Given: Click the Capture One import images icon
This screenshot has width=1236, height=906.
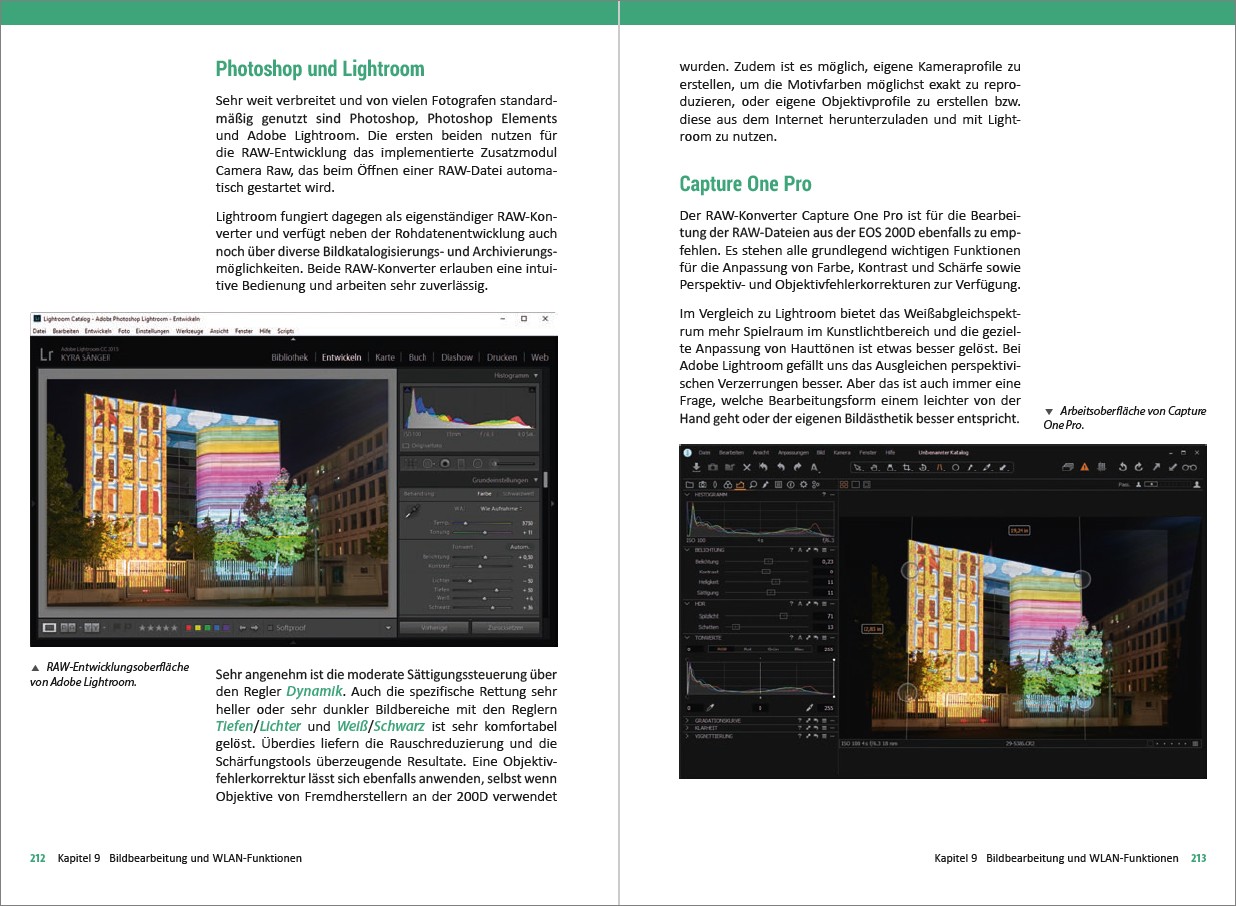Looking at the screenshot, I should (696, 467).
